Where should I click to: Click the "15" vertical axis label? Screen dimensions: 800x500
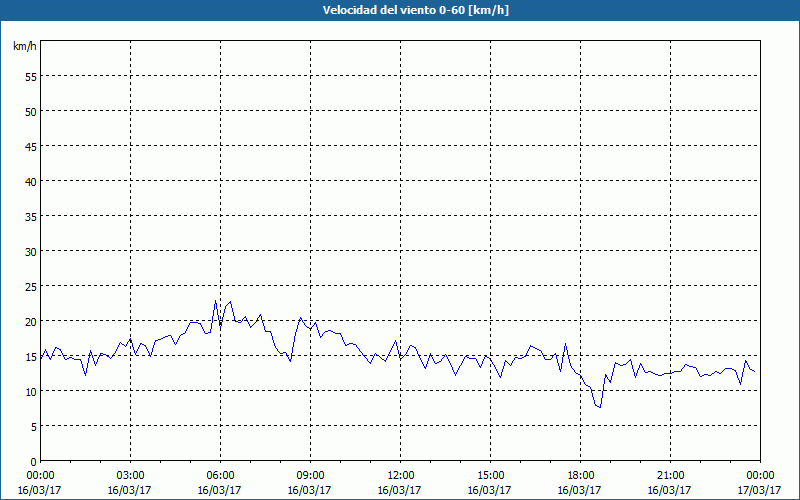[31, 357]
